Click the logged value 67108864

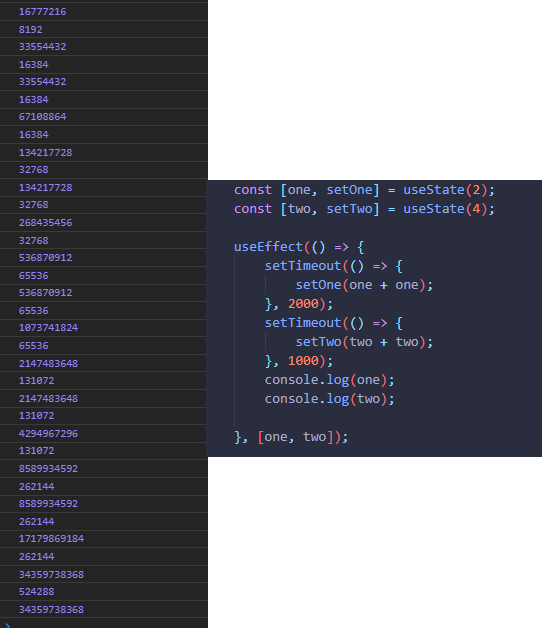tap(43, 117)
